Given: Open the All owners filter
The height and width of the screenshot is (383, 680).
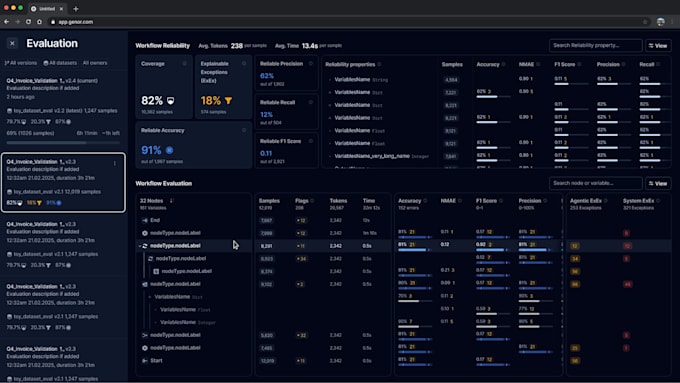Looking at the screenshot, I should coord(95,63).
